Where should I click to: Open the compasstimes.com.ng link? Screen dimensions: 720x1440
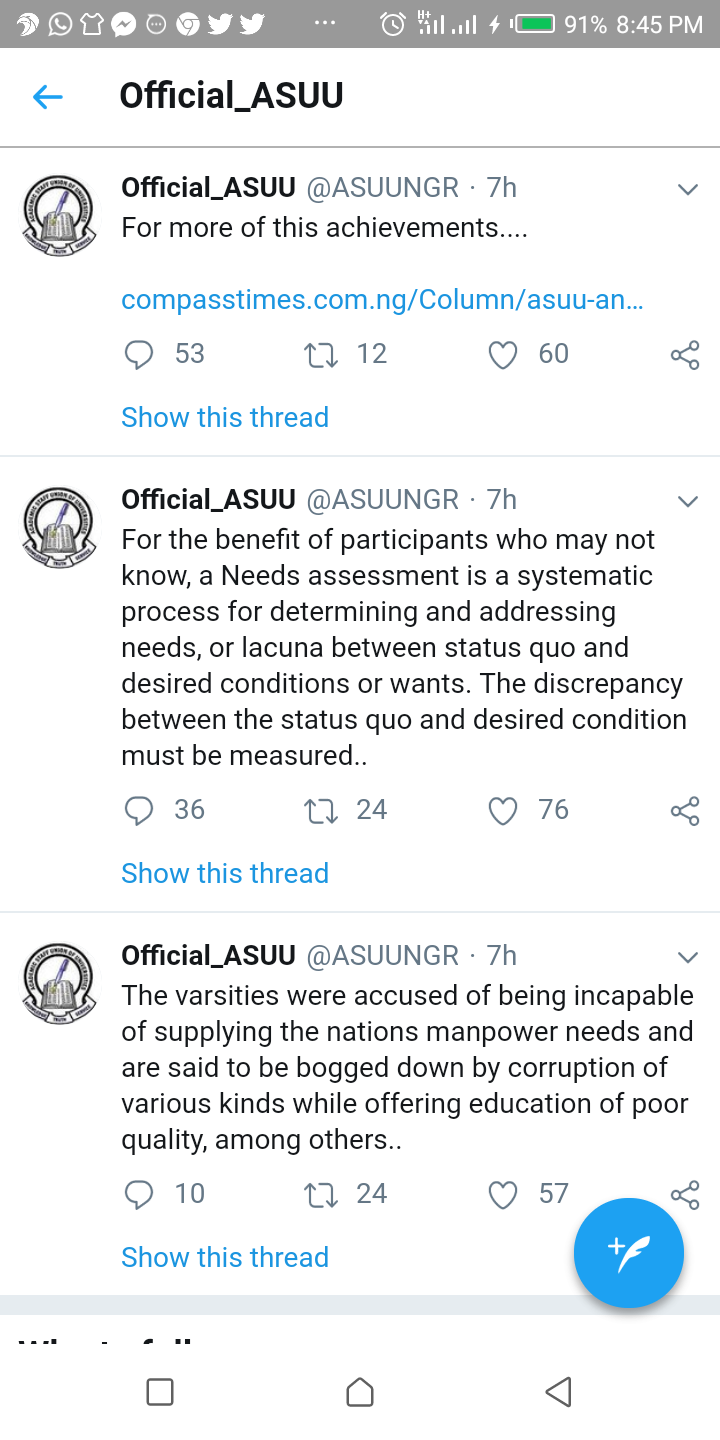[382, 300]
